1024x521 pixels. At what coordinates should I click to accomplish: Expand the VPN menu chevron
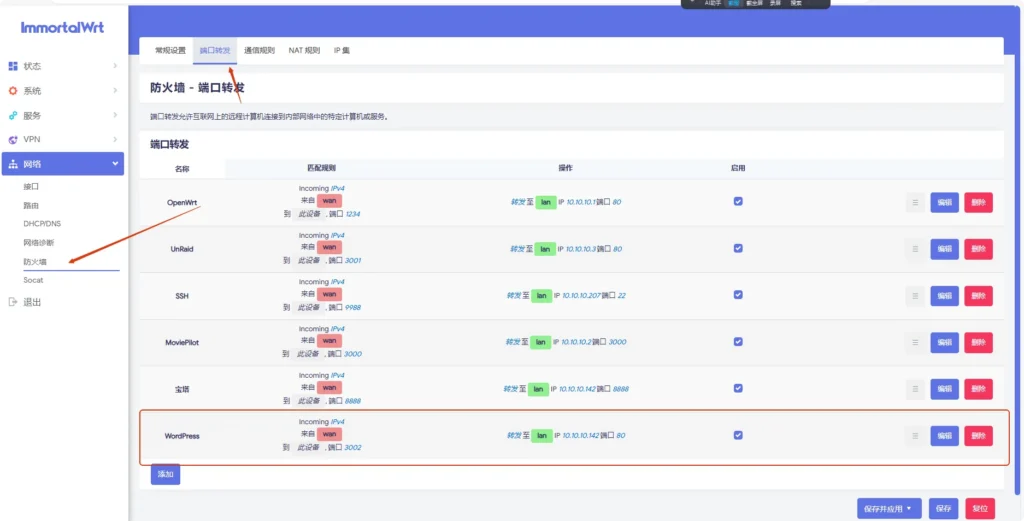pos(115,139)
